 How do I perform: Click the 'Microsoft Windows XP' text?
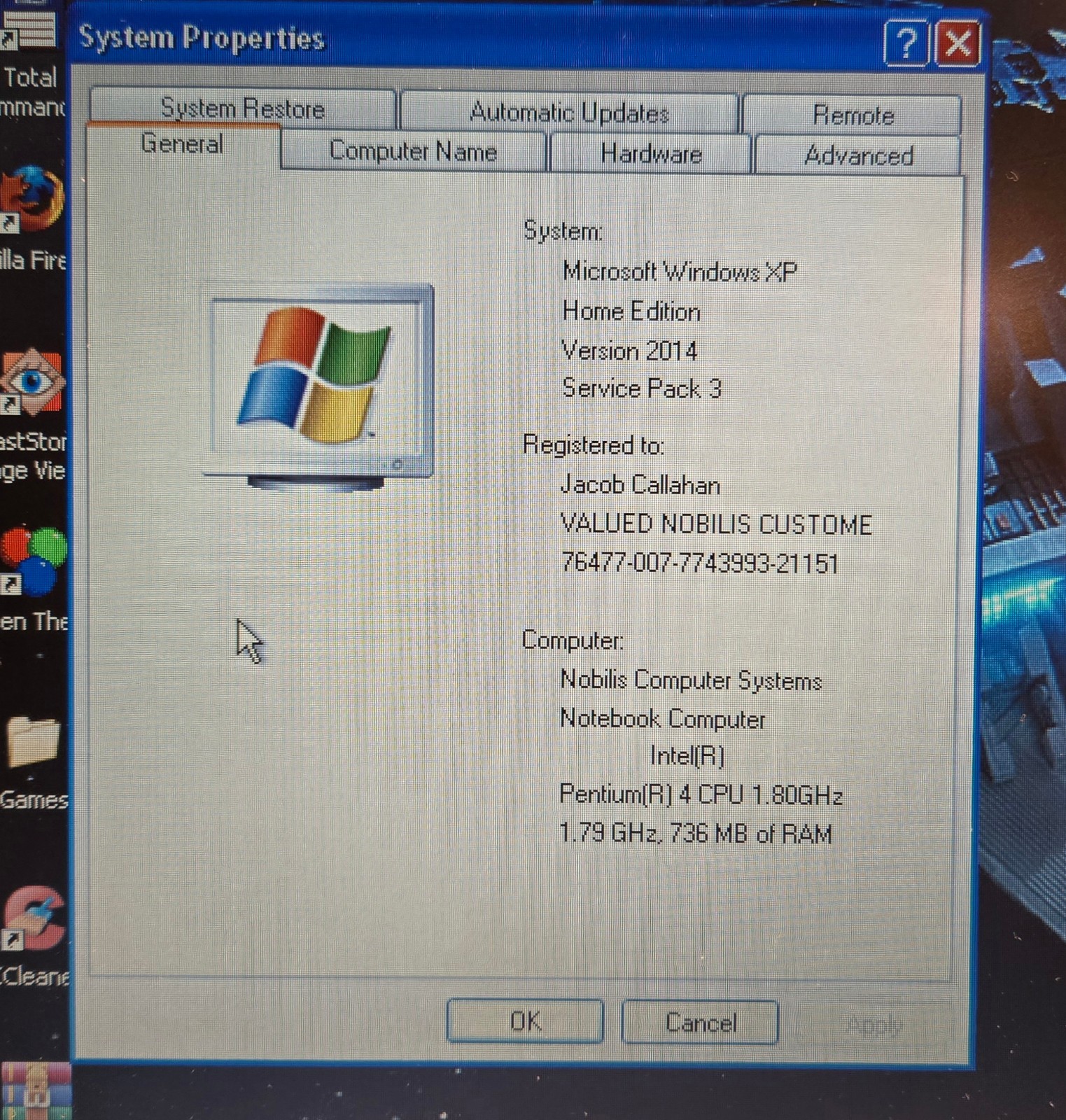coord(679,271)
